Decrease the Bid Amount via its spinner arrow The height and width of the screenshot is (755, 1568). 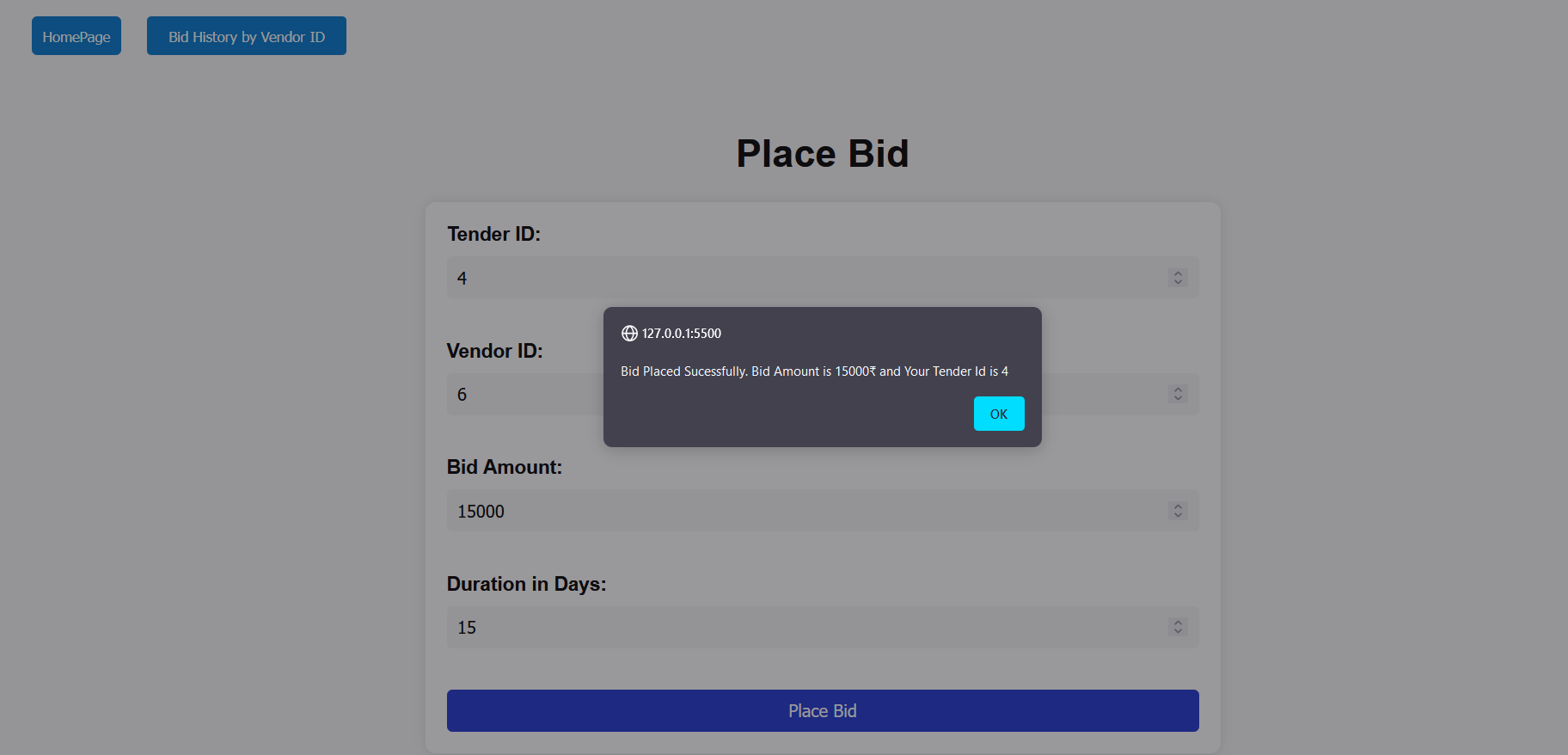pyautogui.click(x=1177, y=515)
